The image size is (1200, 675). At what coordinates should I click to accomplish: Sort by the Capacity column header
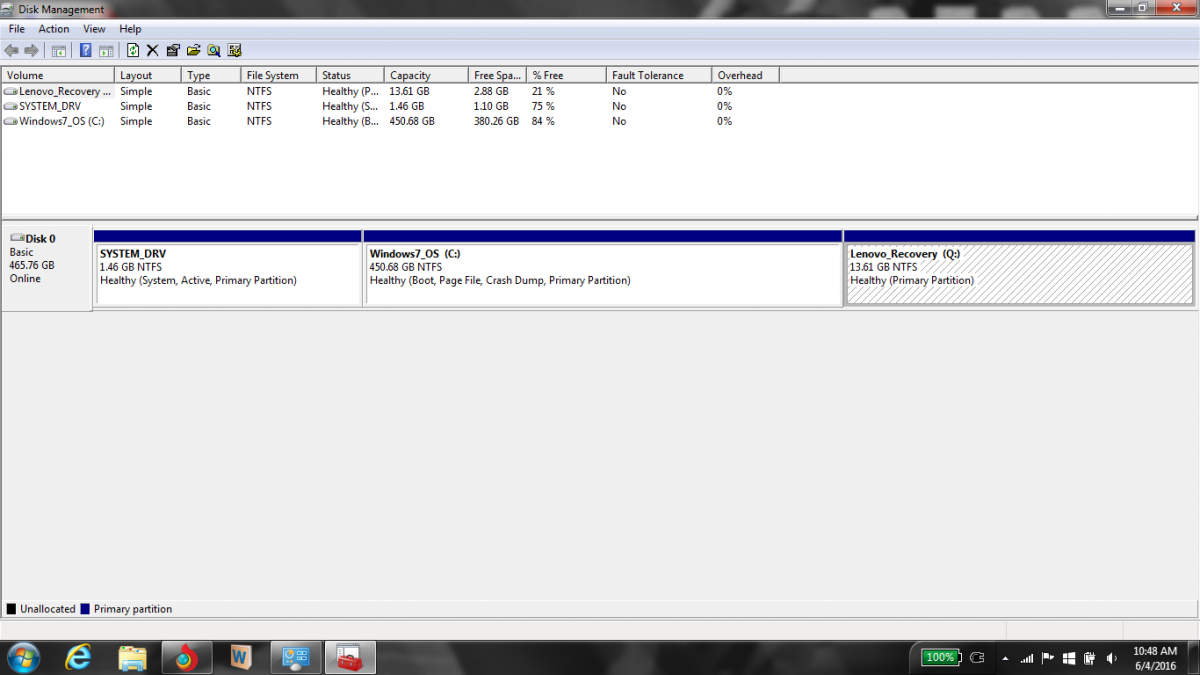pos(426,75)
